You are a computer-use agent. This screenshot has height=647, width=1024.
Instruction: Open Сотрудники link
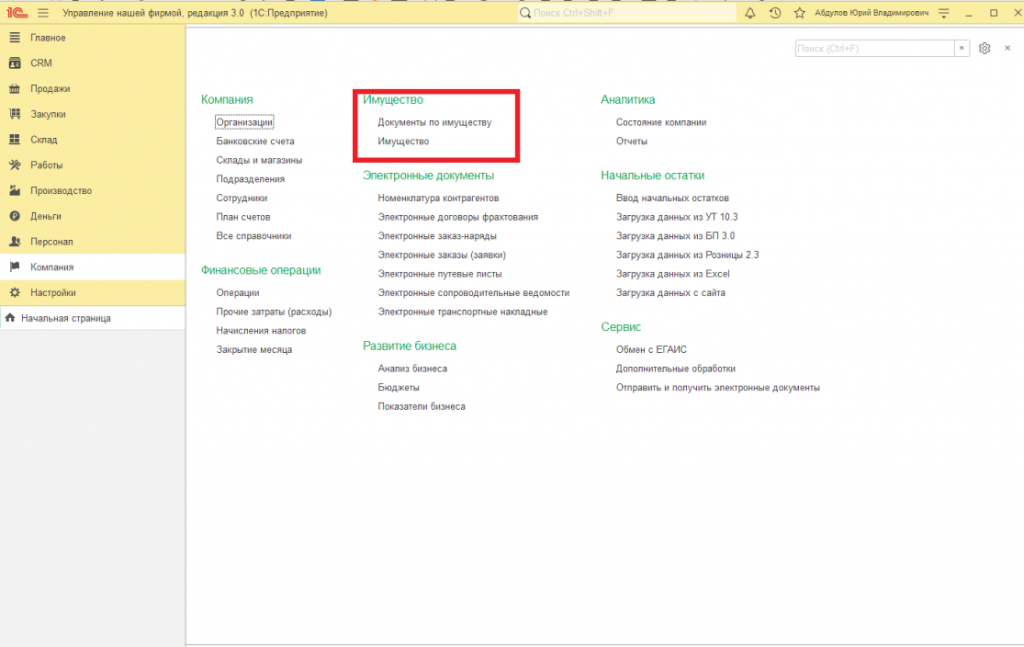click(242, 198)
